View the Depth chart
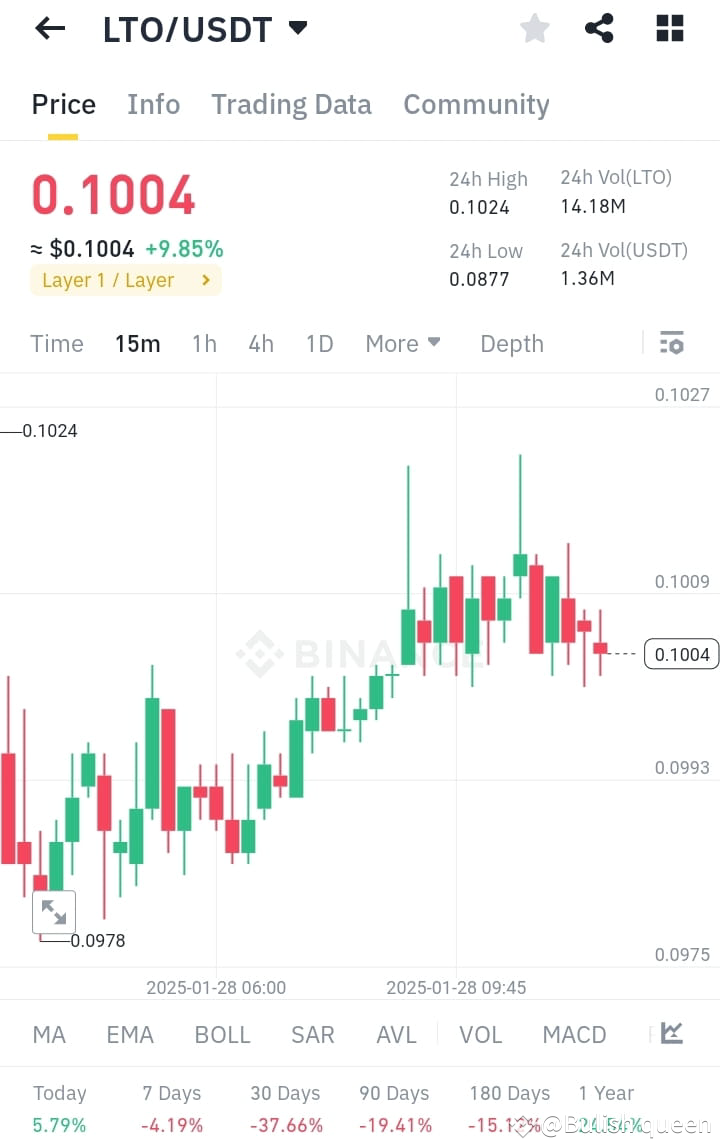This screenshot has width=720, height=1147. [511, 343]
